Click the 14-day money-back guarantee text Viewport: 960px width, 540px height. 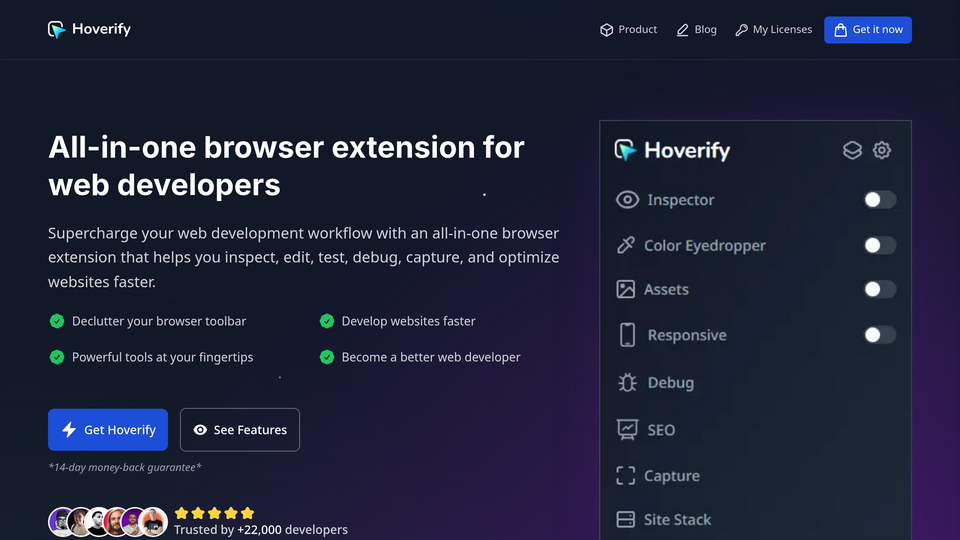point(125,467)
